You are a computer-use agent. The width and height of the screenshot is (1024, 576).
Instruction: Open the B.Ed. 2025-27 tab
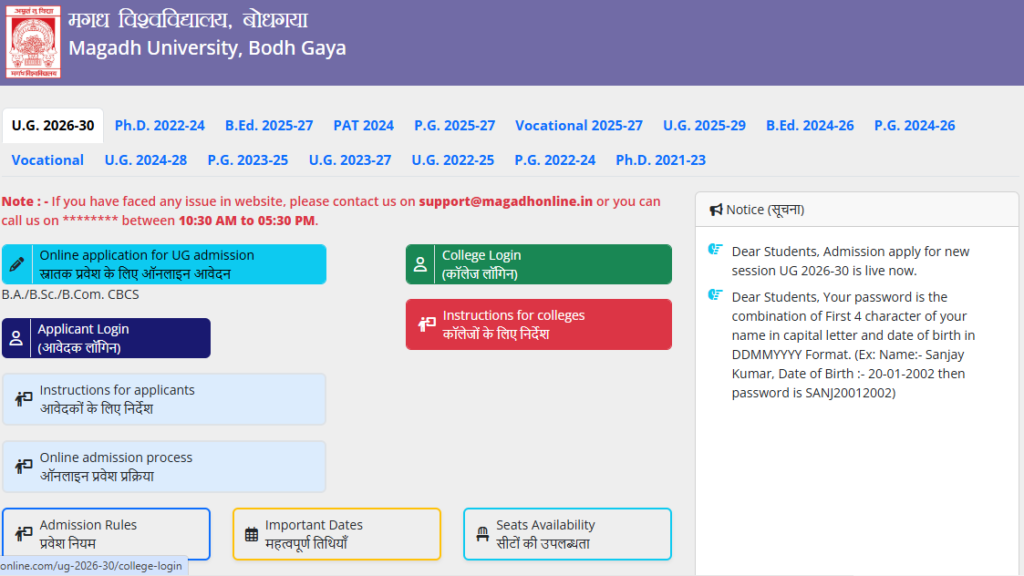click(x=269, y=125)
